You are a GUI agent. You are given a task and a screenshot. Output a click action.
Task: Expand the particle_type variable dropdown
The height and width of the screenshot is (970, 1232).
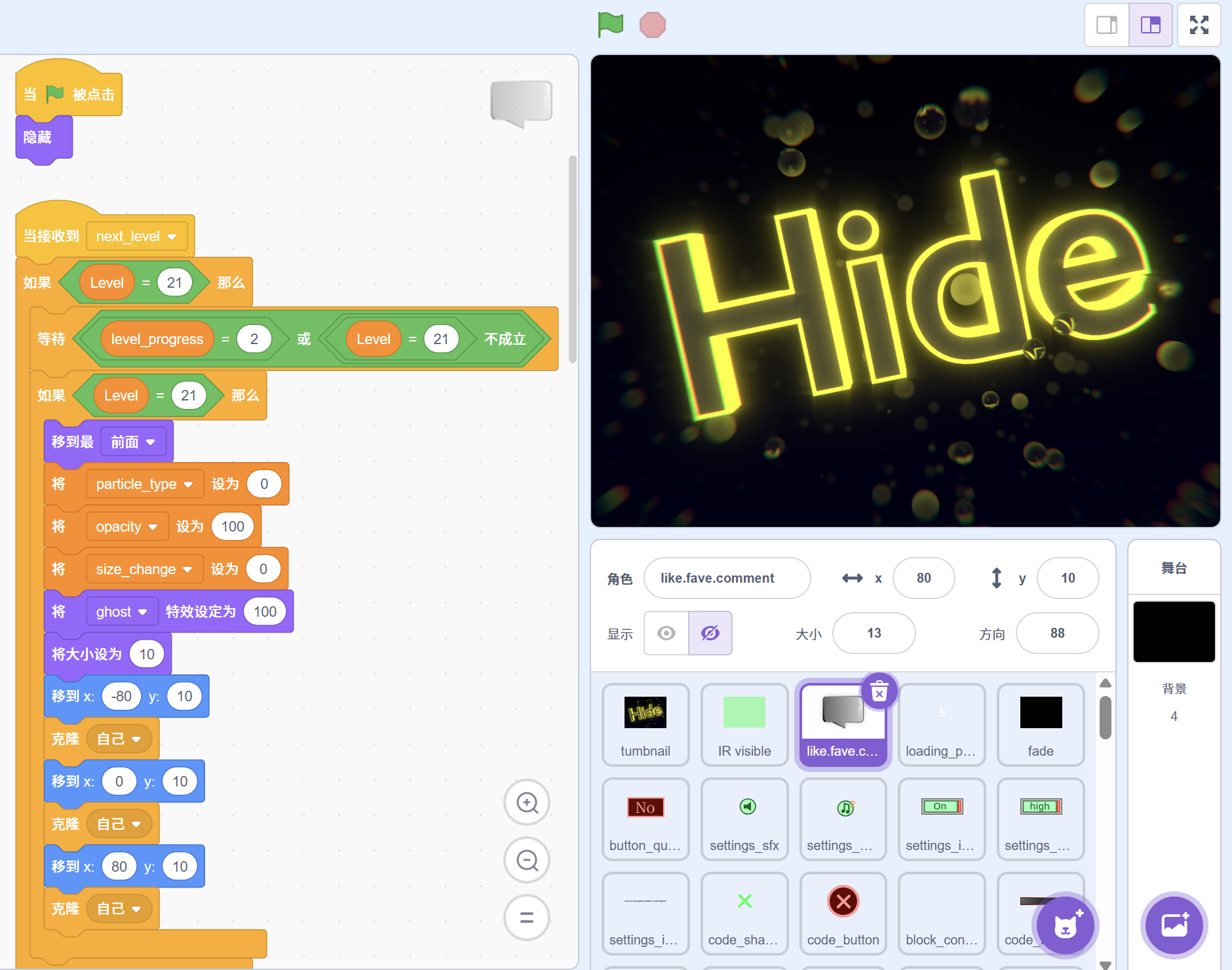pyautogui.click(x=188, y=484)
